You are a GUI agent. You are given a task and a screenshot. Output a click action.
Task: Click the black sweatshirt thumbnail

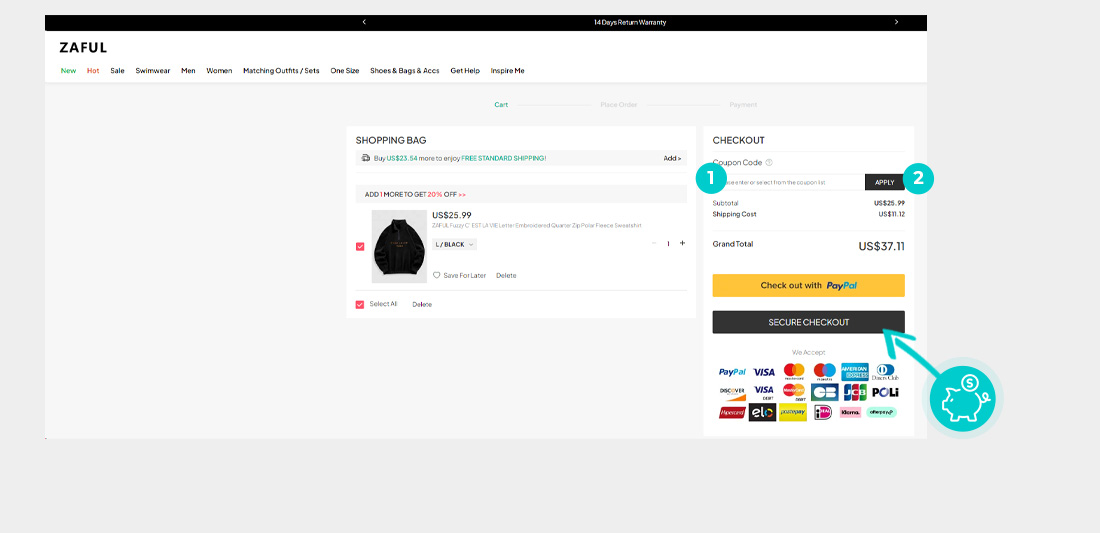[399, 247]
